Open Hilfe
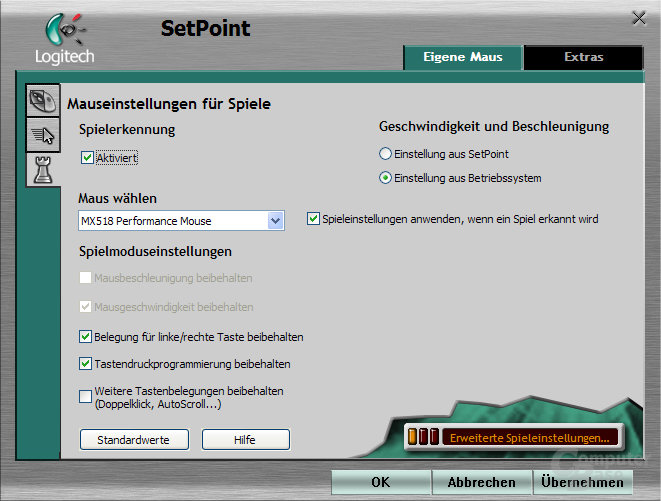The image size is (661, 501). [x=246, y=440]
